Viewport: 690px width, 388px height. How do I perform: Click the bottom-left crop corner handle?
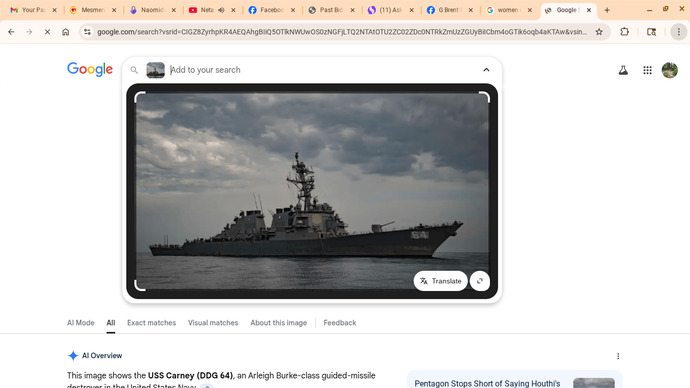coord(139,286)
